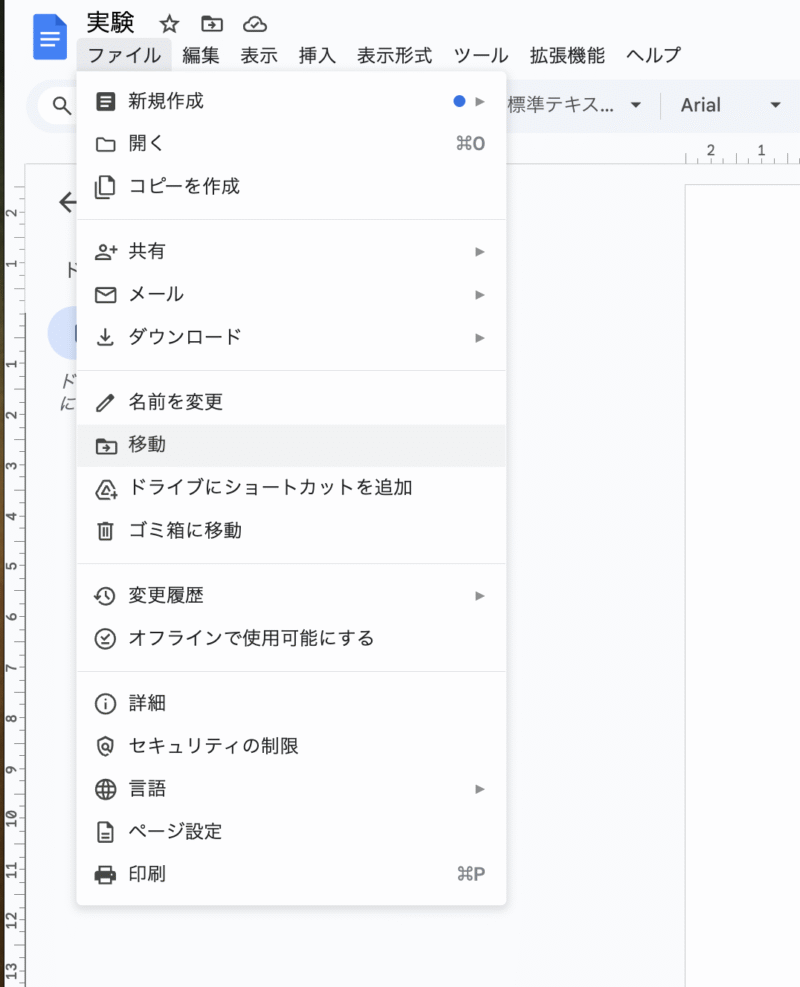
Task: Open the Arial font dropdown
Action: coord(730,105)
